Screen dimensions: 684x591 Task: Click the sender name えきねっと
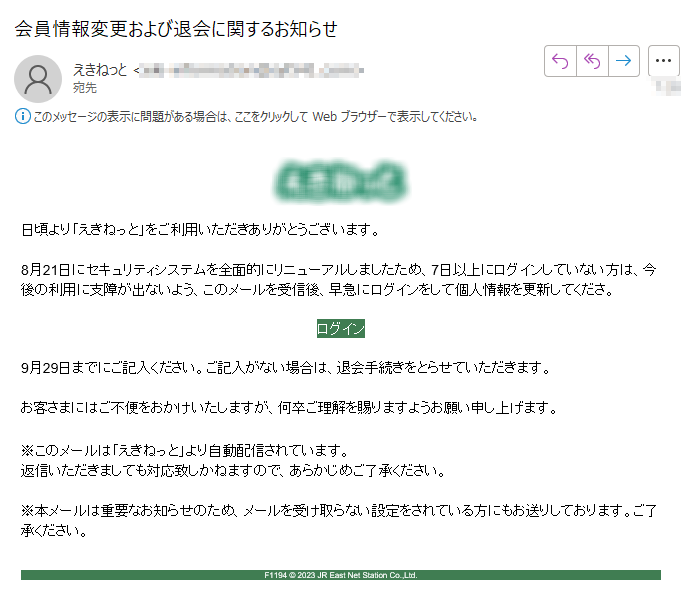point(100,70)
